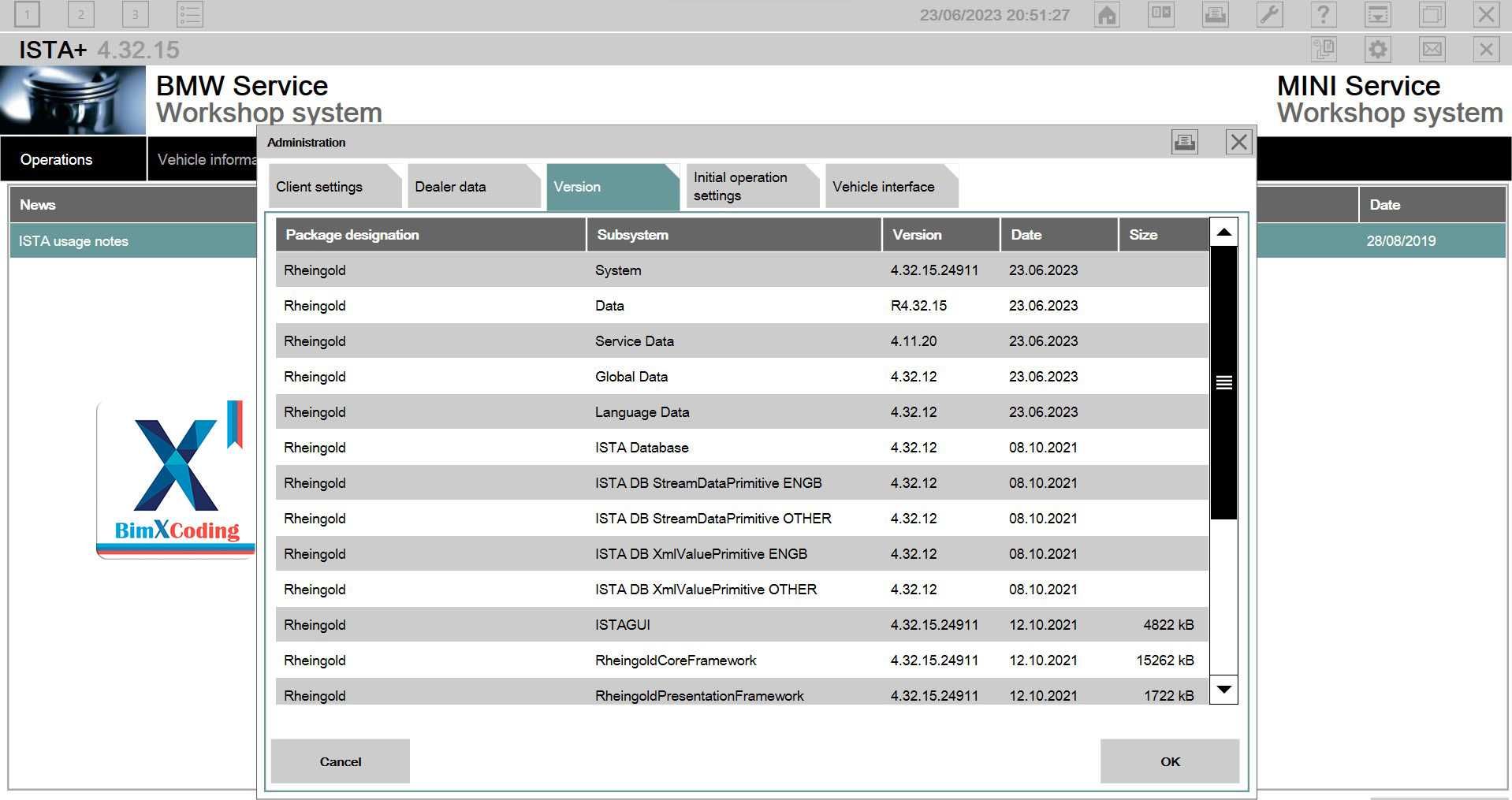Click the Operations main tab
The width and height of the screenshot is (1512, 800).
point(73,159)
